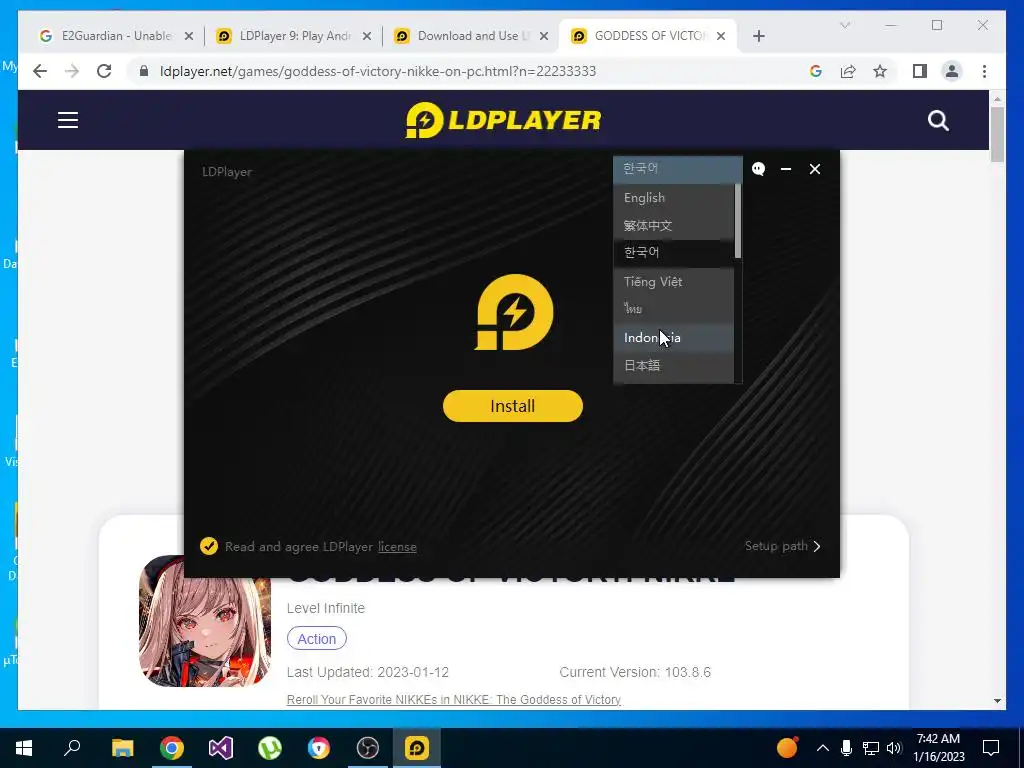Open uTorrent from taskbar
Viewport: 1024px width, 768px height.
click(x=270, y=748)
